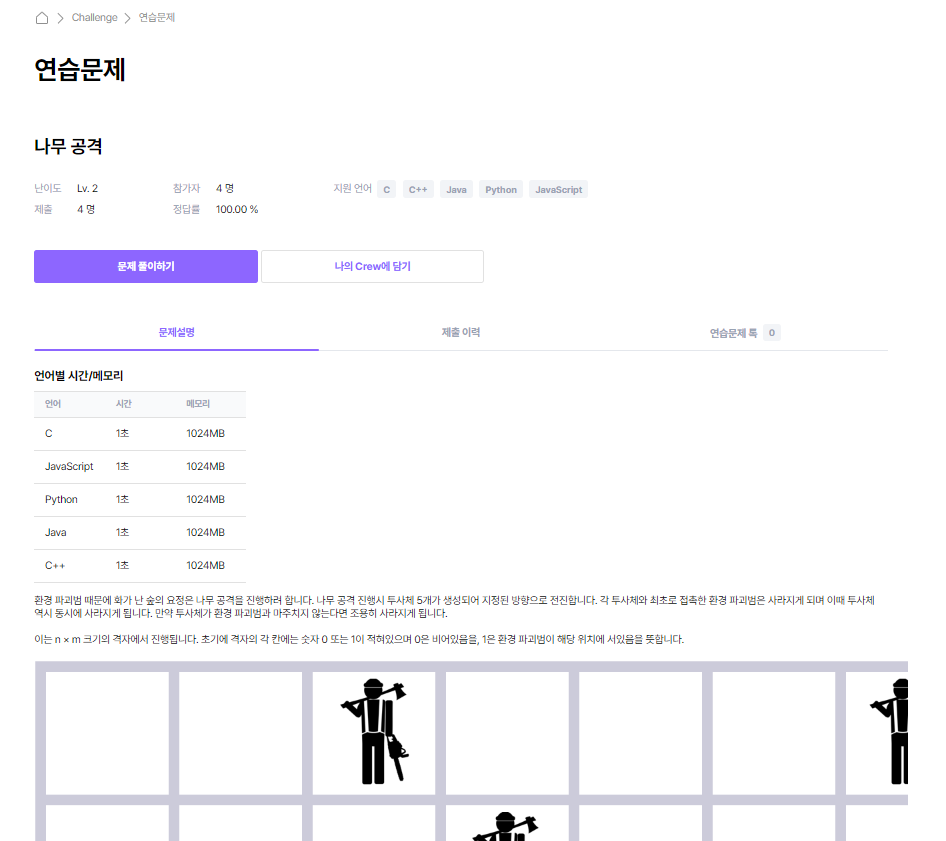
Task: Click the 언어 column header
Action: (53, 404)
